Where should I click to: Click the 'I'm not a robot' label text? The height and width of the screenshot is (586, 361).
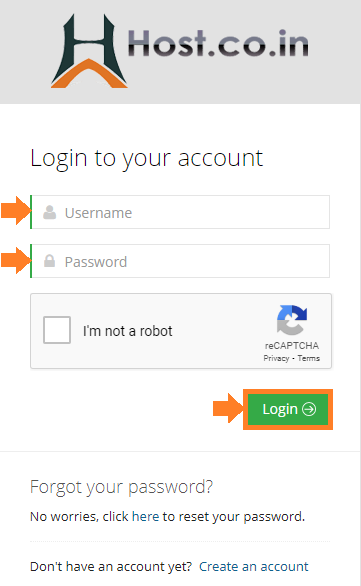click(127, 331)
